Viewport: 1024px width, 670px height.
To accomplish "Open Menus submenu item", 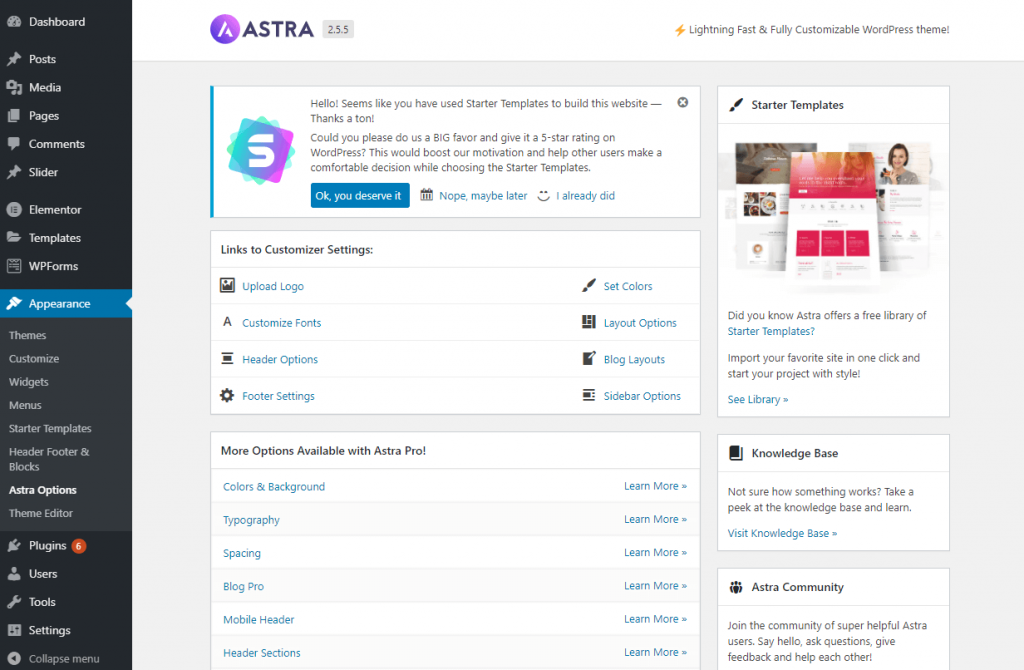I will pyautogui.click(x=25, y=405).
